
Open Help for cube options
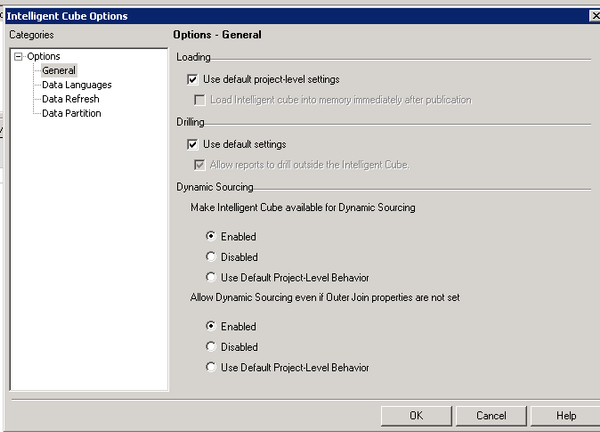566,415
